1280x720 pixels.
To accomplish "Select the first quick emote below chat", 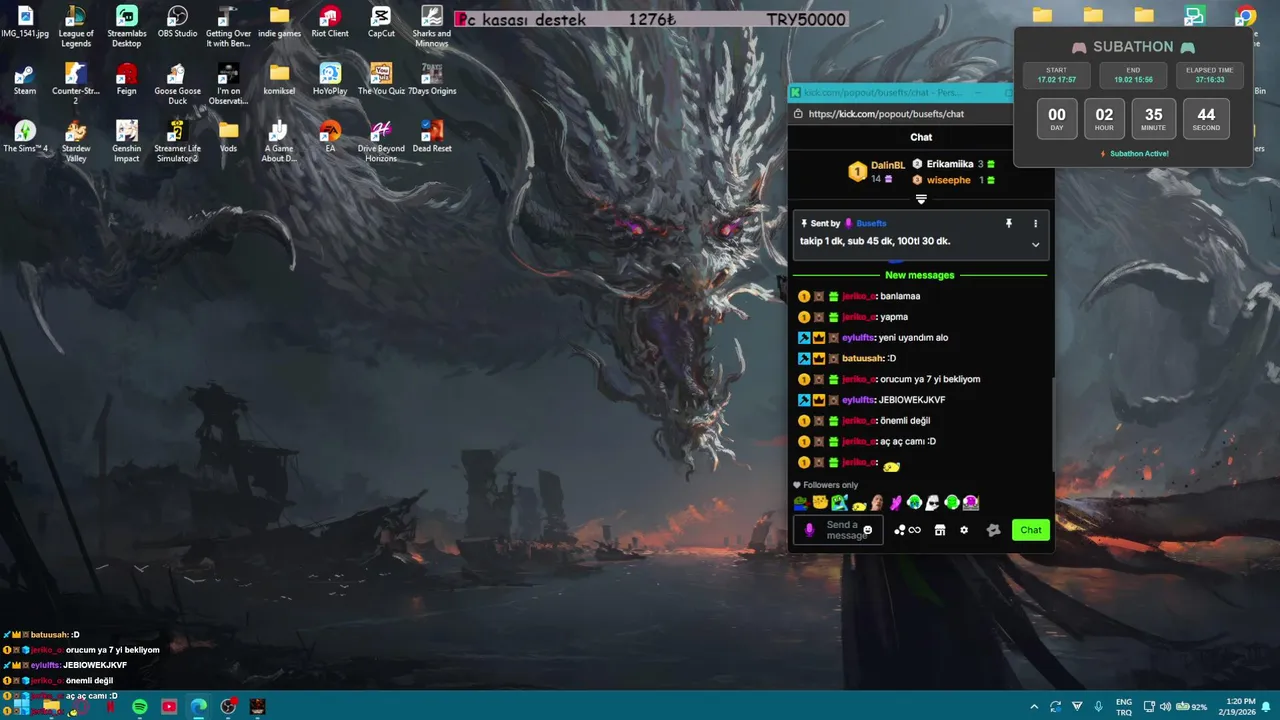I will 801,503.
